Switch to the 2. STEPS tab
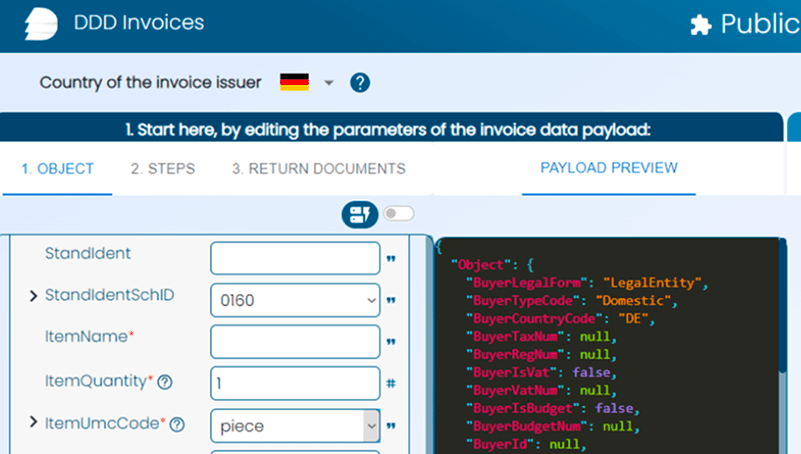Image resolution: width=801 pixels, height=454 pixels. [162, 169]
